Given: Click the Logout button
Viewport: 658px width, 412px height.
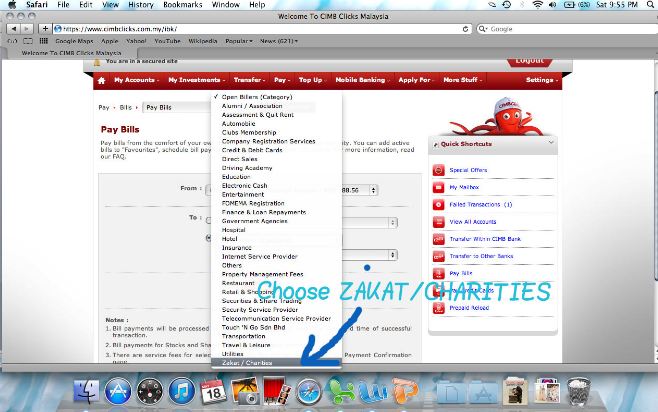Looking at the screenshot, I should pos(530,61).
